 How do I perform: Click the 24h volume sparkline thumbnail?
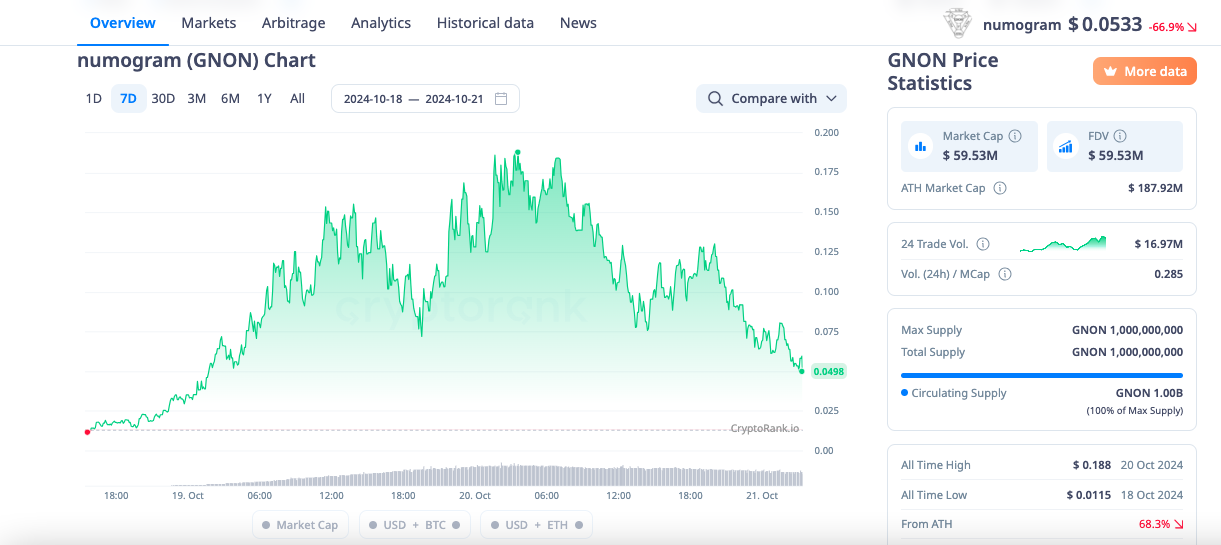tap(1063, 244)
